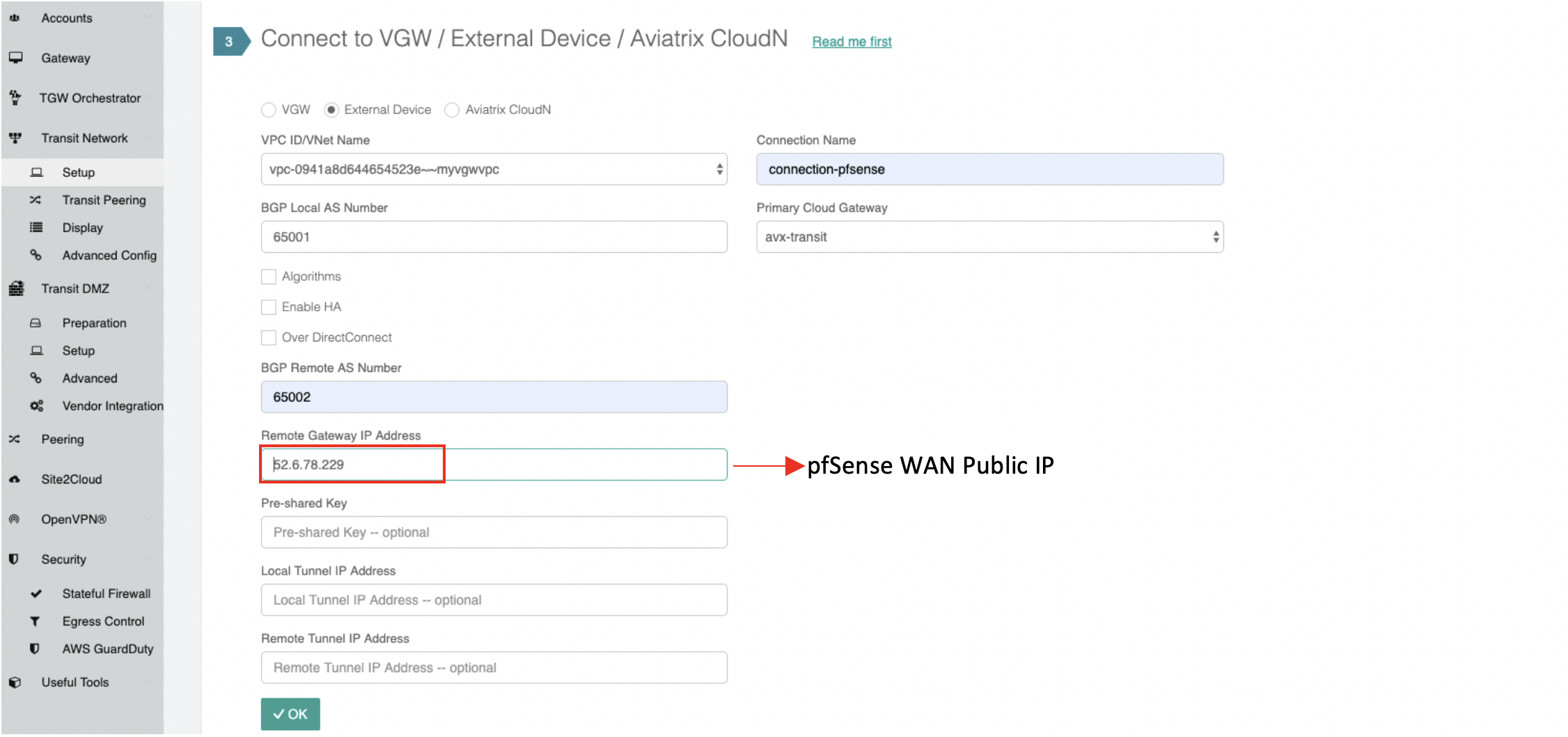Click the TGW Orchestrator icon

[15, 98]
